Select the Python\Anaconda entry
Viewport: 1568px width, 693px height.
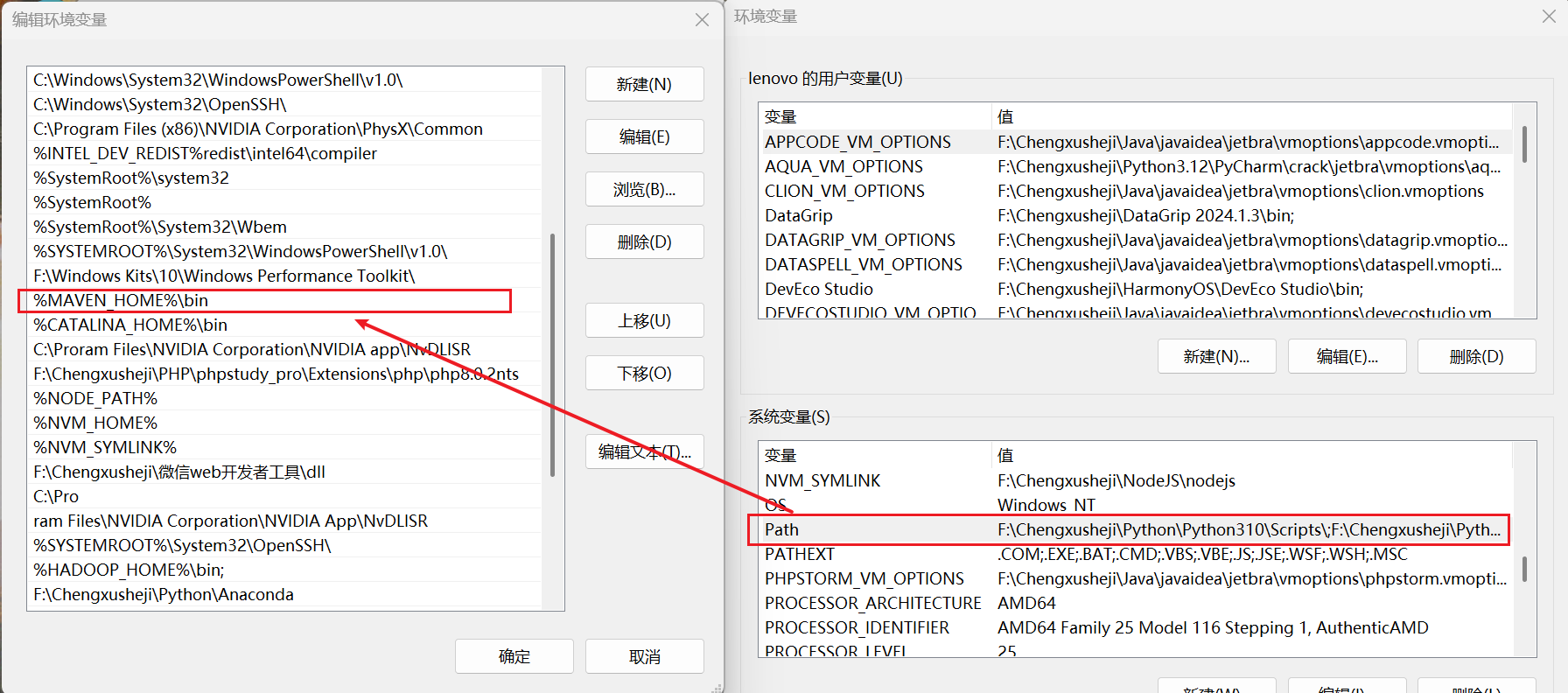point(284,594)
